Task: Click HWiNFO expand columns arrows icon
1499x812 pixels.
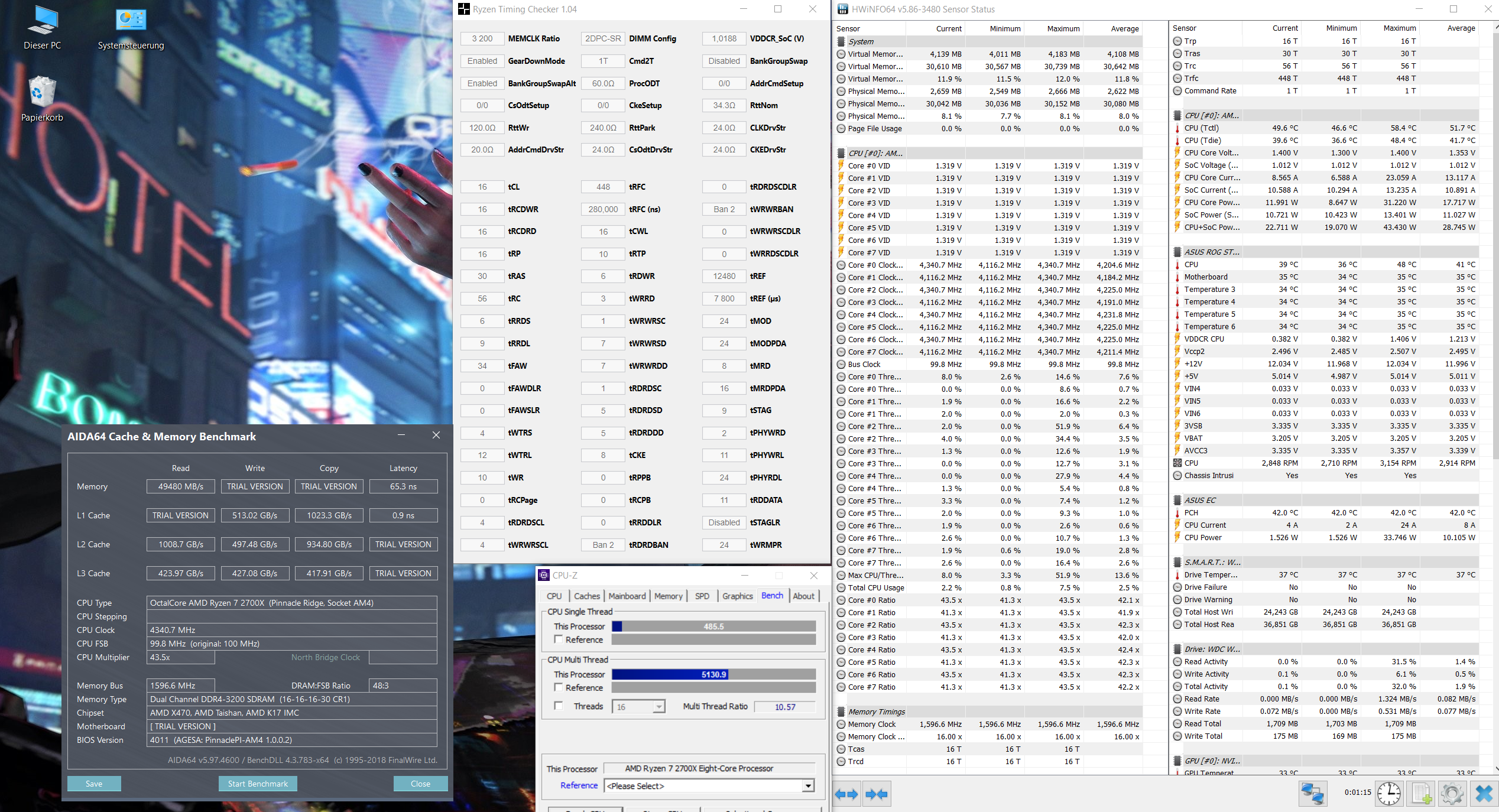Action: 846,794
